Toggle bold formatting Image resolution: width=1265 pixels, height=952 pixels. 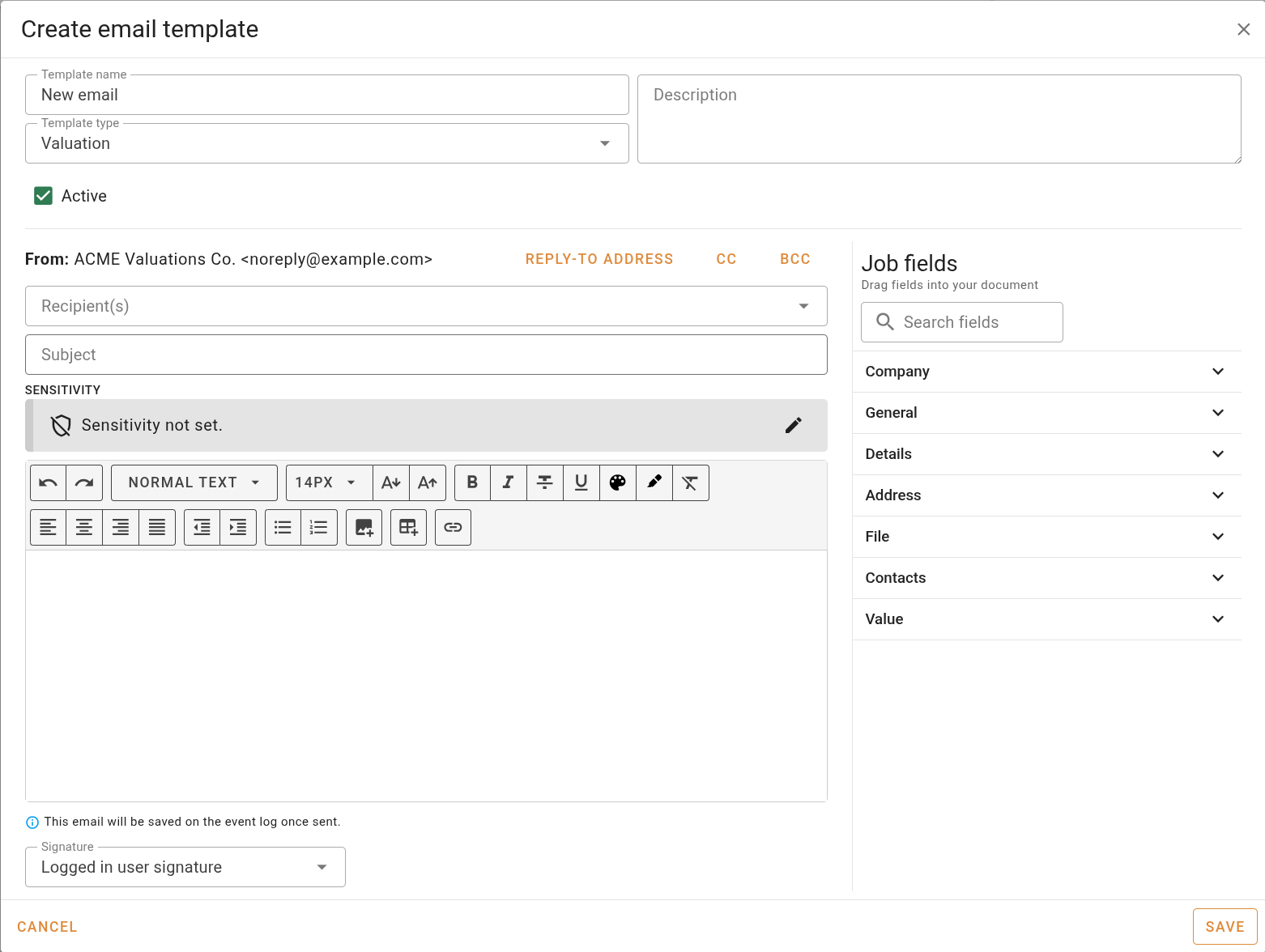pos(472,482)
